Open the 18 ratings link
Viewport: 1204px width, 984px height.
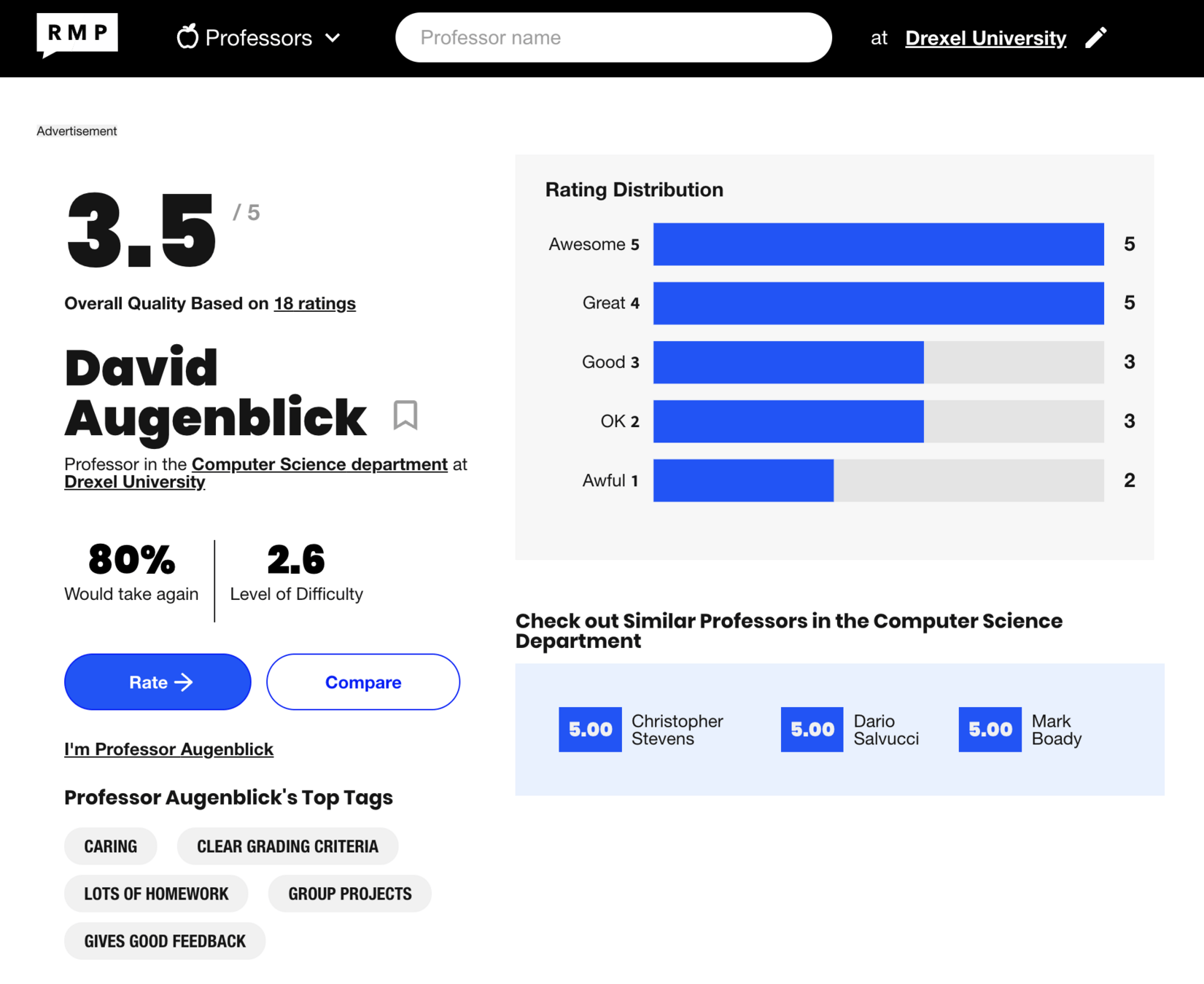(x=314, y=303)
